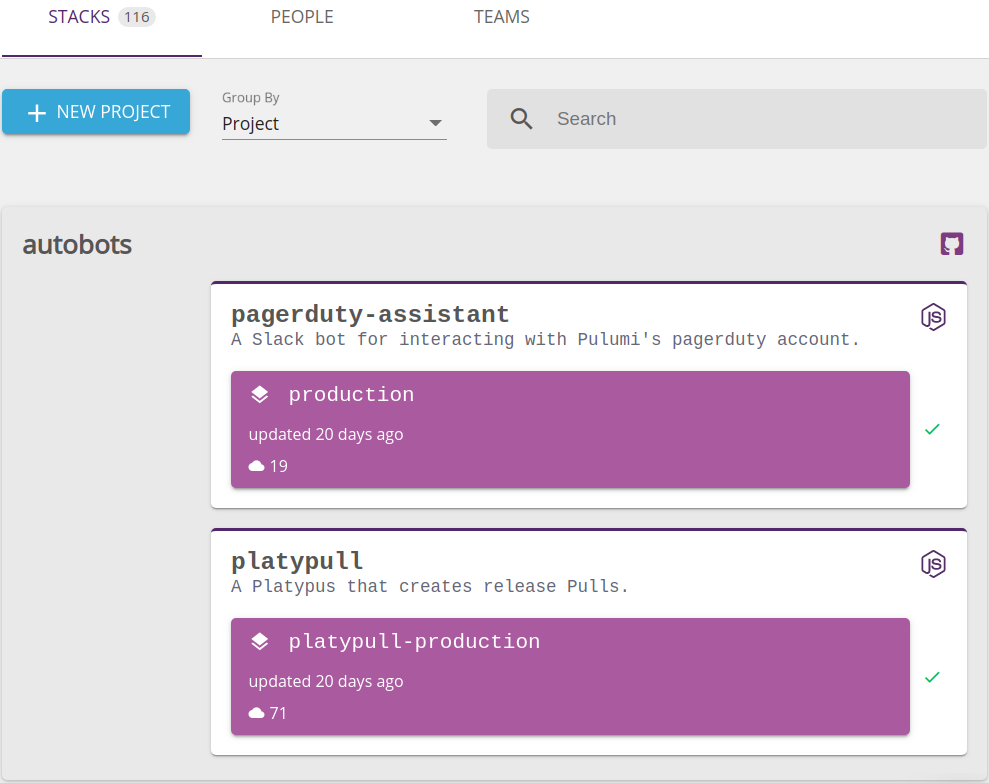Viewport: 989px width, 783px height.
Task: Open the platypull project
Action: pyautogui.click(x=297, y=560)
